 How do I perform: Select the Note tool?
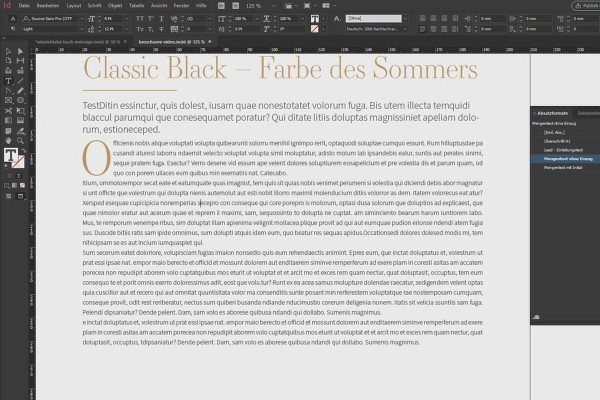pyautogui.click(x=8, y=131)
